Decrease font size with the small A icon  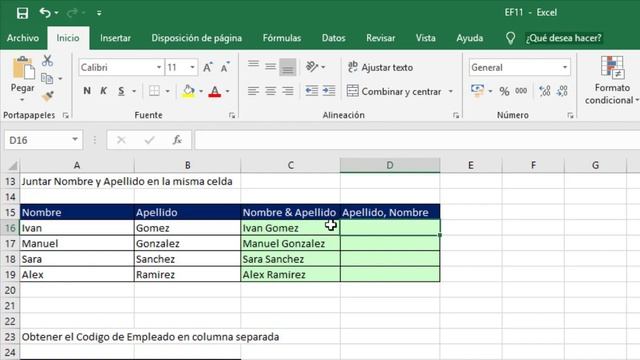[225, 67]
